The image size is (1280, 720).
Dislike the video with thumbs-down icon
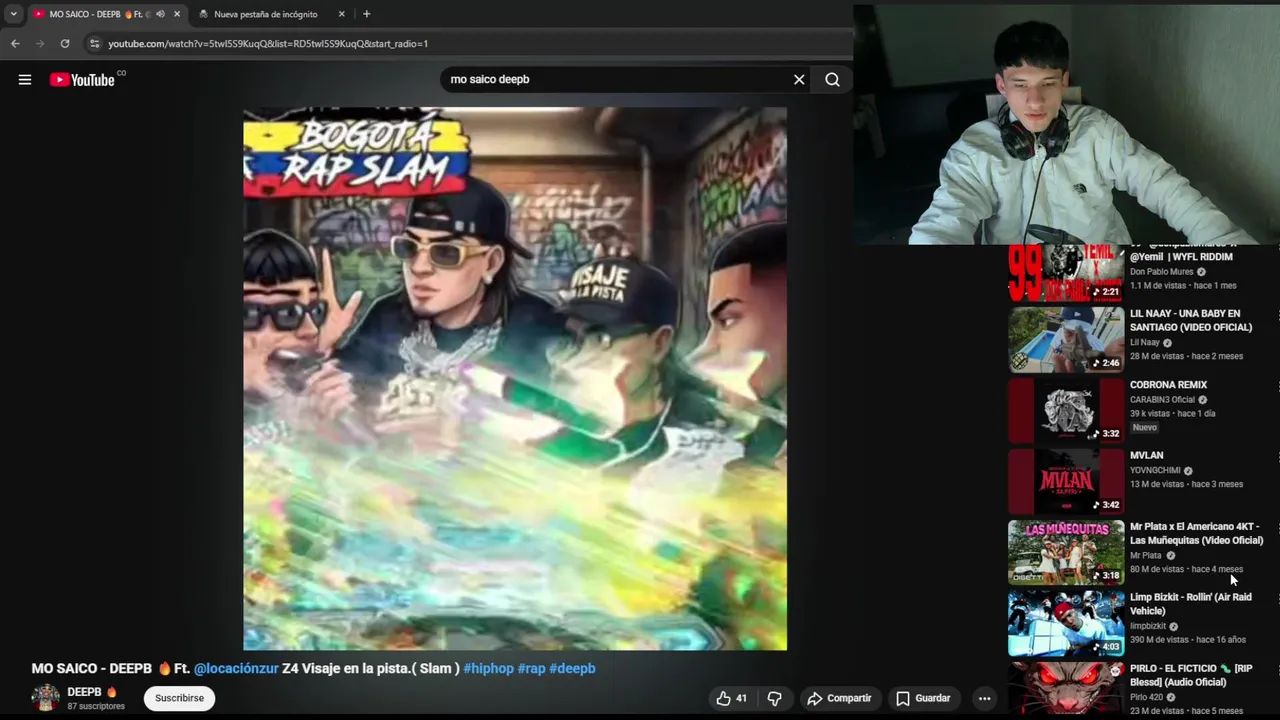tap(774, 698)
